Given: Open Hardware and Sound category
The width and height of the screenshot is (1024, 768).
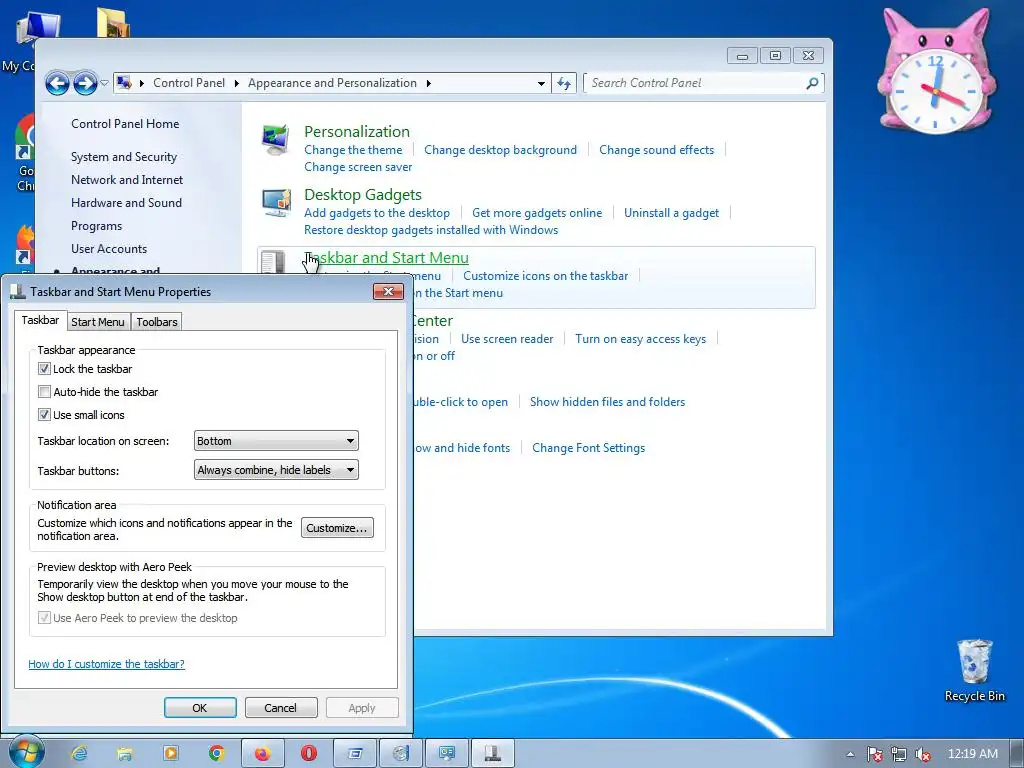Looking at the screenshot, I should 126,202.
